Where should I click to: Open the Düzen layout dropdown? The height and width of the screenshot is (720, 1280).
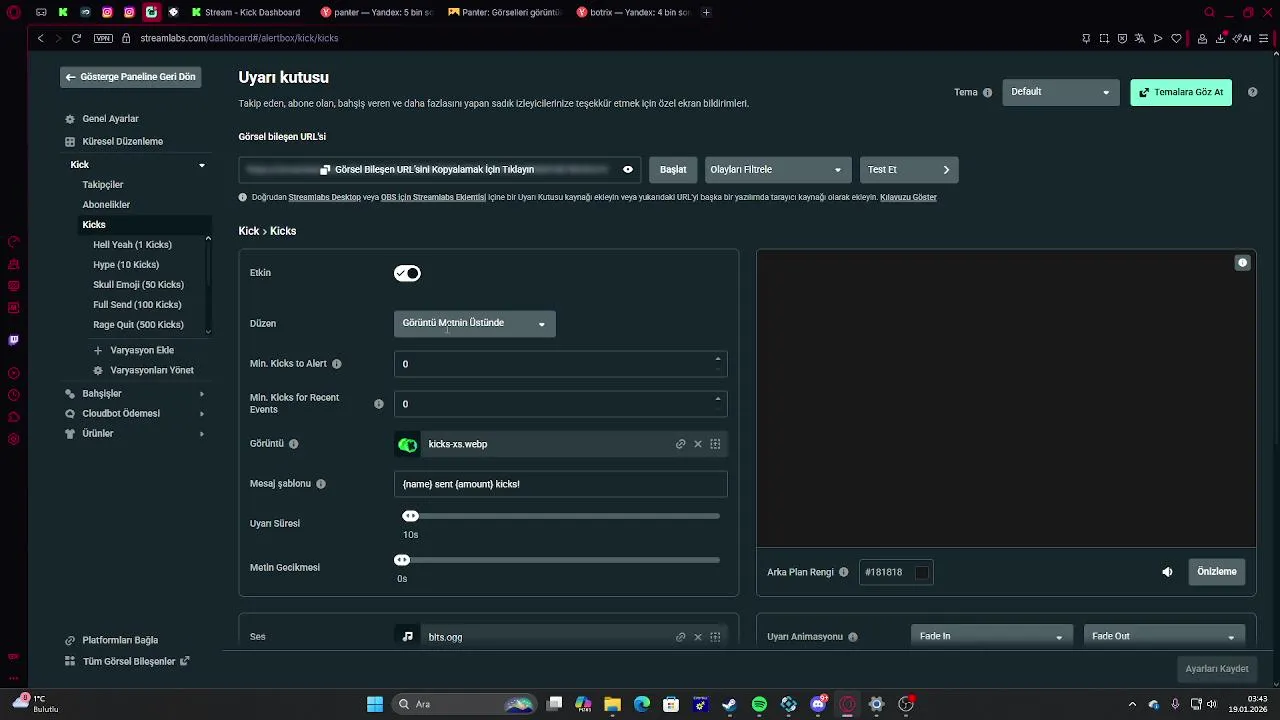click(x=475, y=323)
